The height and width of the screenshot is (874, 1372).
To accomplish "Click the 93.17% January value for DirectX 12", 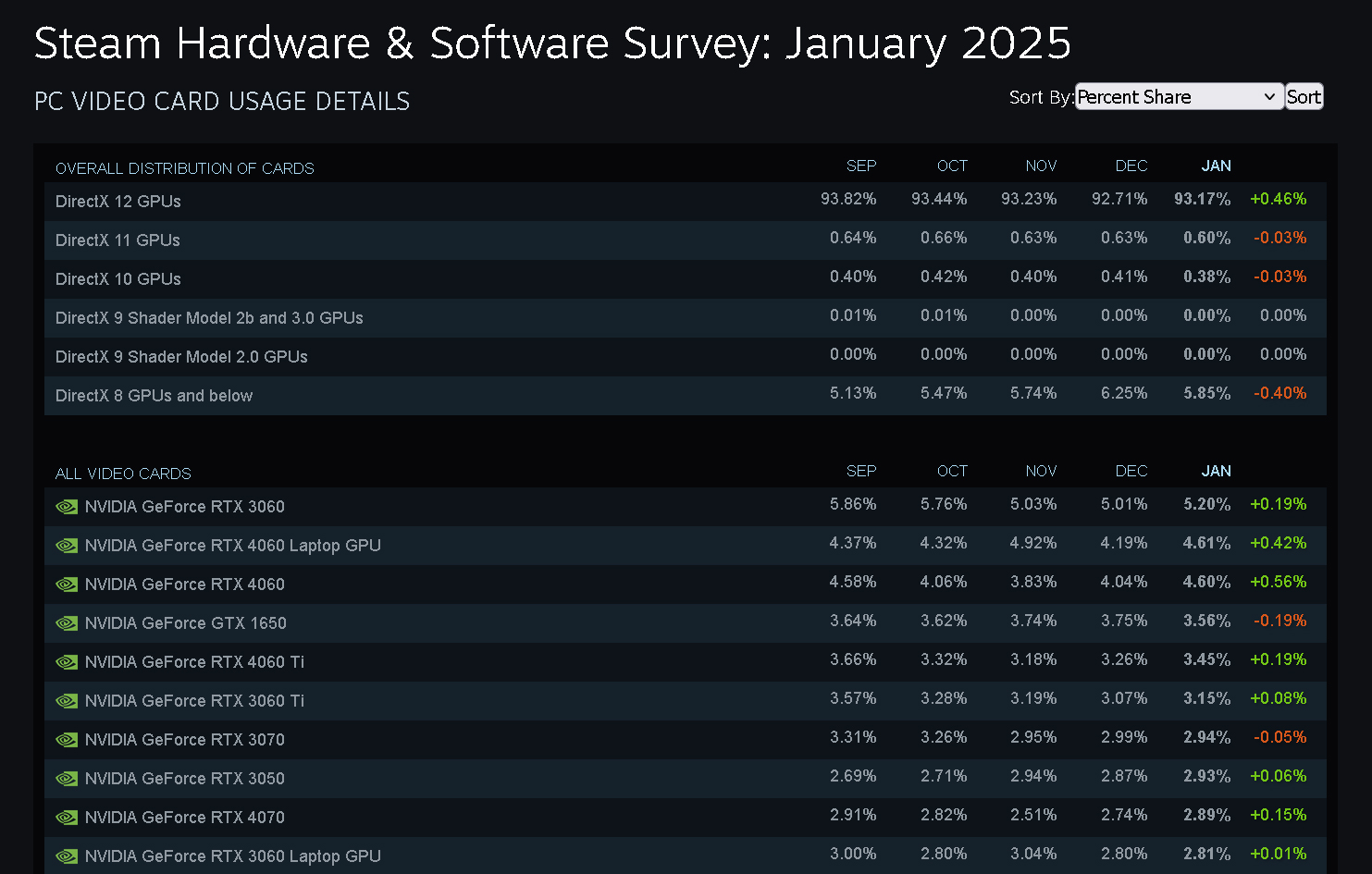I will tap(1203, 199).
